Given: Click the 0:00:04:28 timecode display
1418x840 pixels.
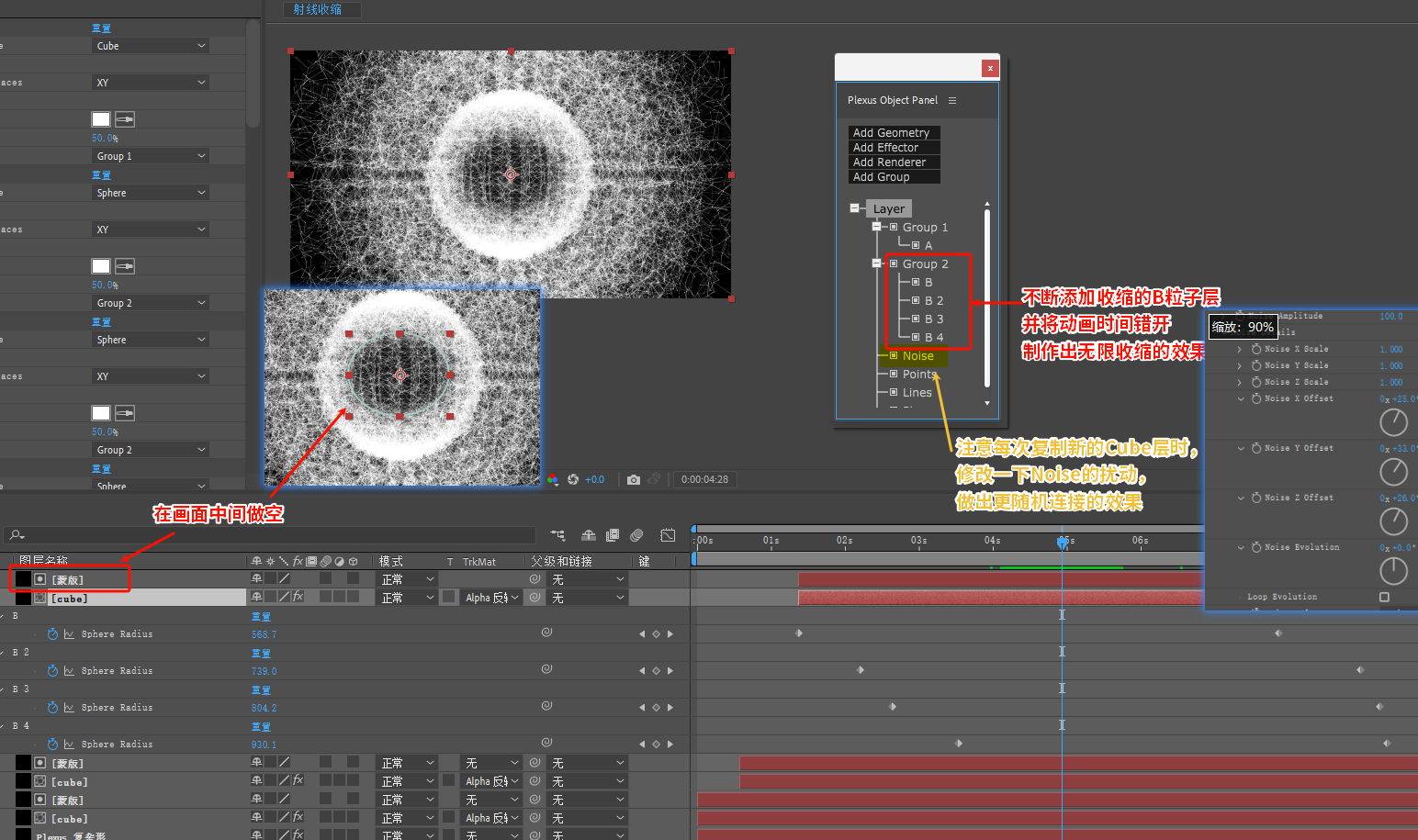Looking at the screenshot, I should point(704,479).
